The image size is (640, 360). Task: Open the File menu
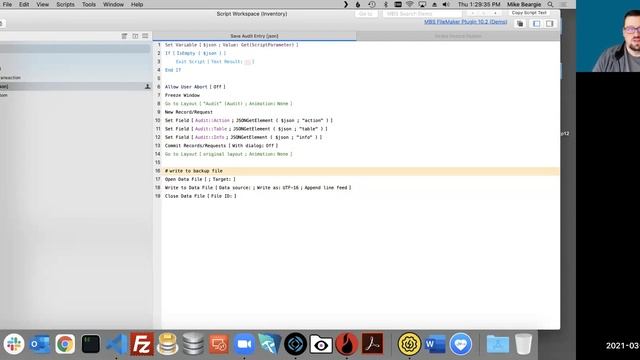pos(7,4)
